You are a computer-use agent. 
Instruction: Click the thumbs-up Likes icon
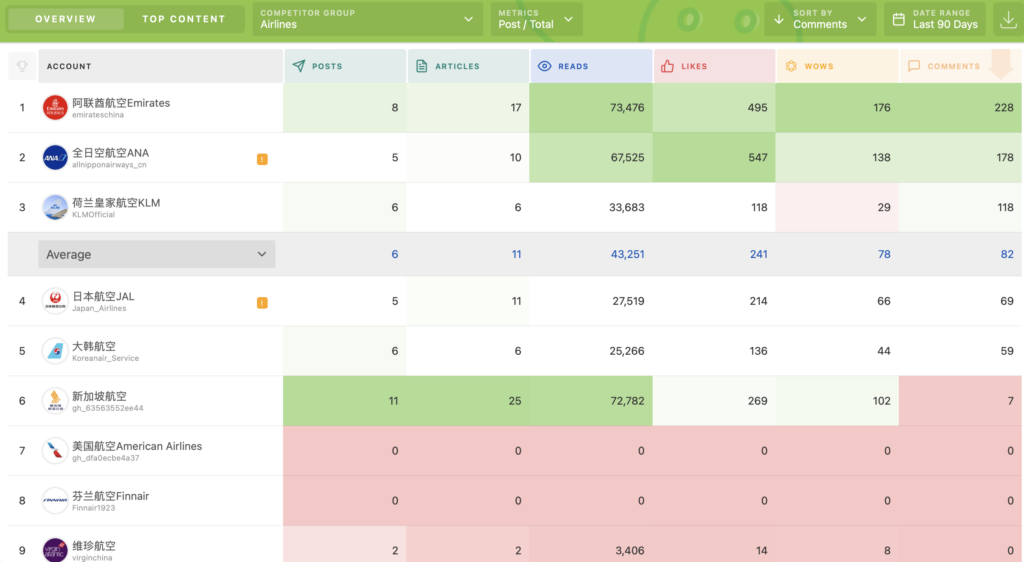[667, 66]
